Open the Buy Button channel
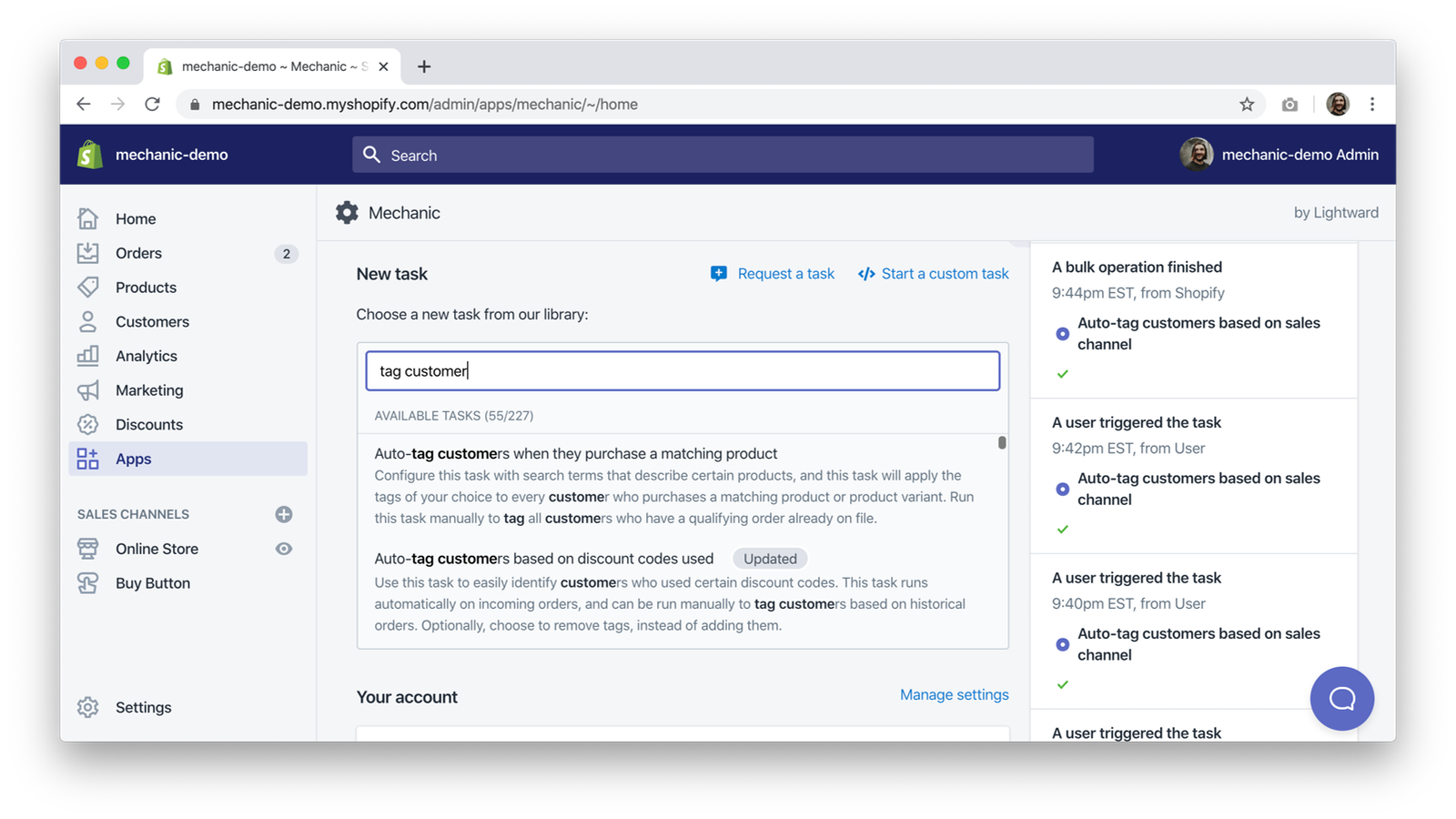This screenshot has height=819, width=1456. click(153, 583)
